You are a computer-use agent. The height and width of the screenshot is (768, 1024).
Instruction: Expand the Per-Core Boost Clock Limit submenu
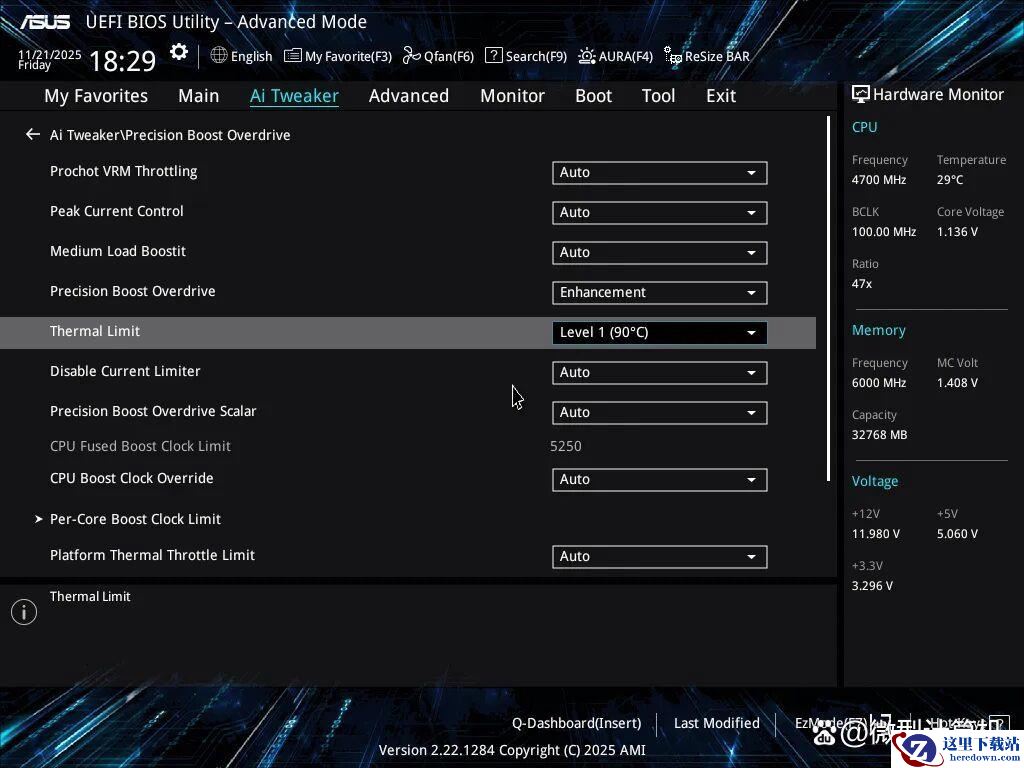135,519
